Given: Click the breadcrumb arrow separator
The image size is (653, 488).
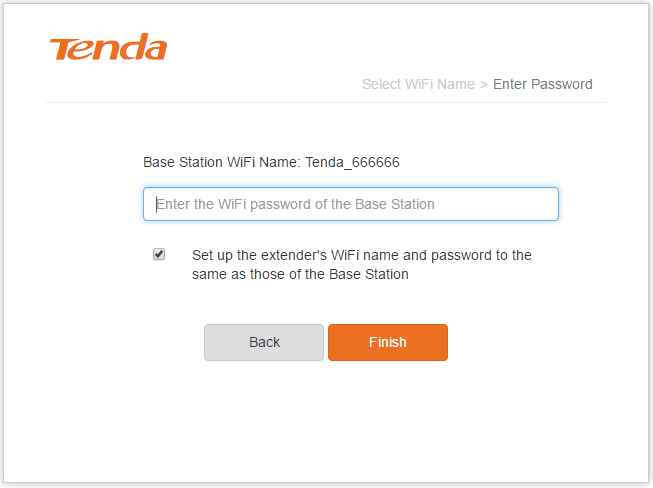Looking at the screenshot, I should pyautogui.click(x=484, y=84).
